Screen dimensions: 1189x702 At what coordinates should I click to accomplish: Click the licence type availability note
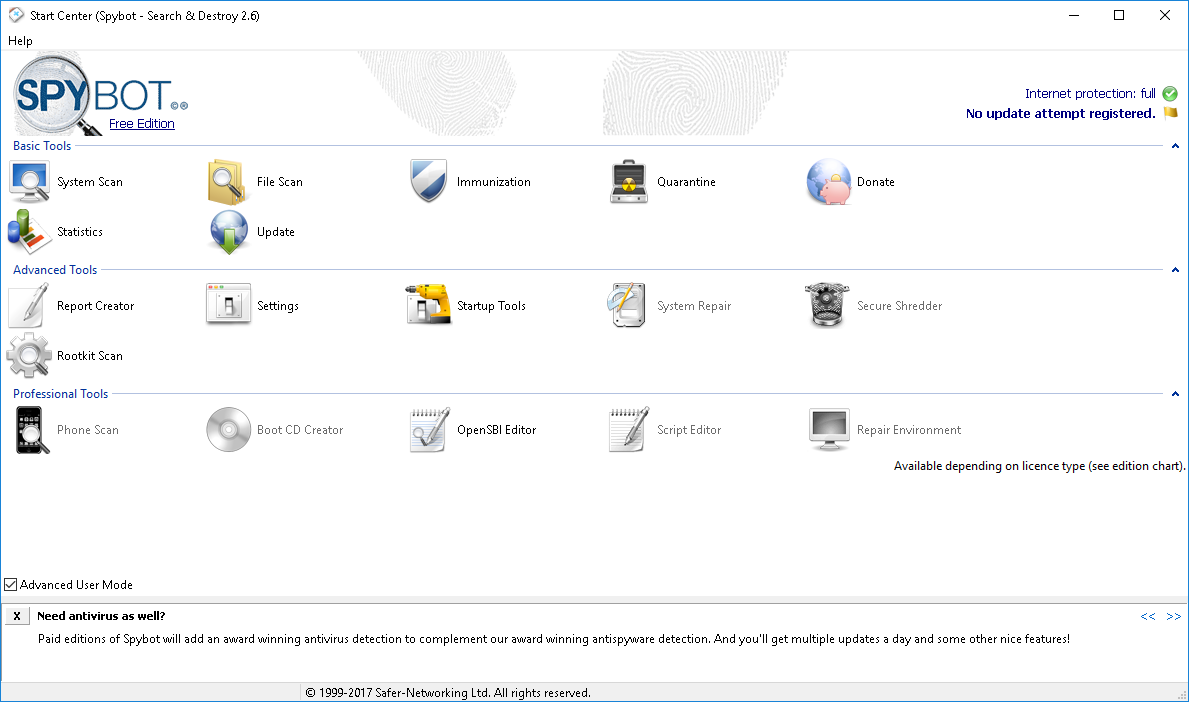click(1039, 466)
